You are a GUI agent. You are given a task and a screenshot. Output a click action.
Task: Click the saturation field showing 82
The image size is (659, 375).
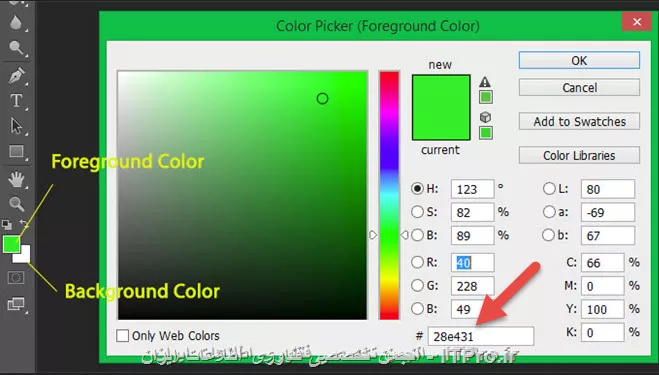(472, 212)
